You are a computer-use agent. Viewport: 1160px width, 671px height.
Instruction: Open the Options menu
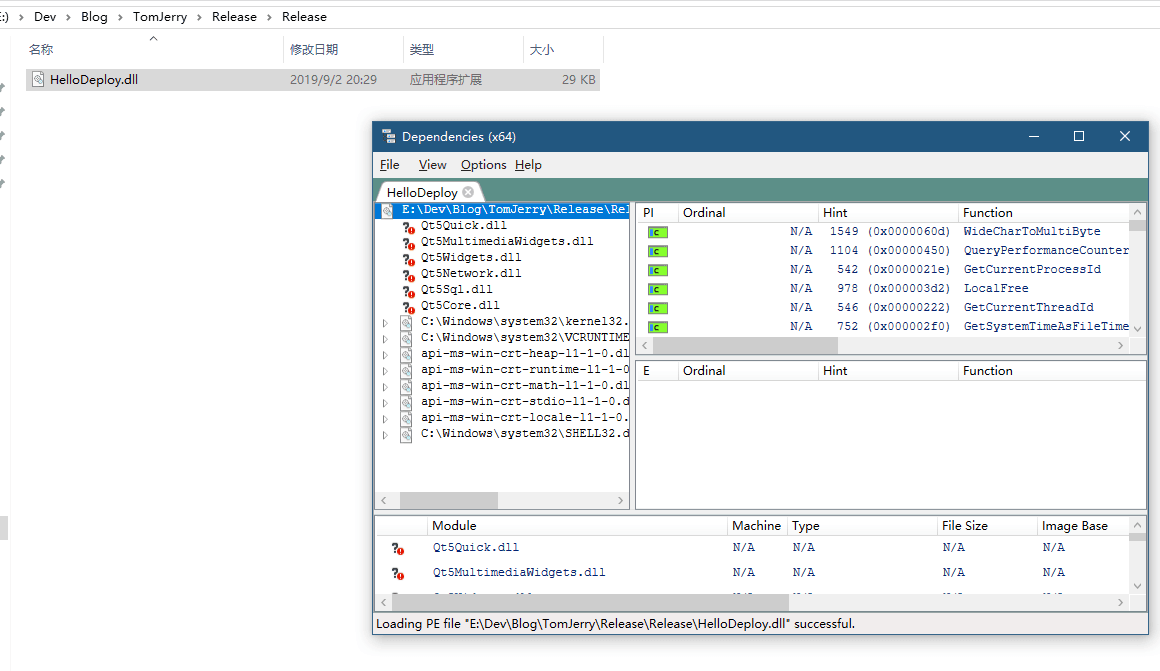click(483, 165)
